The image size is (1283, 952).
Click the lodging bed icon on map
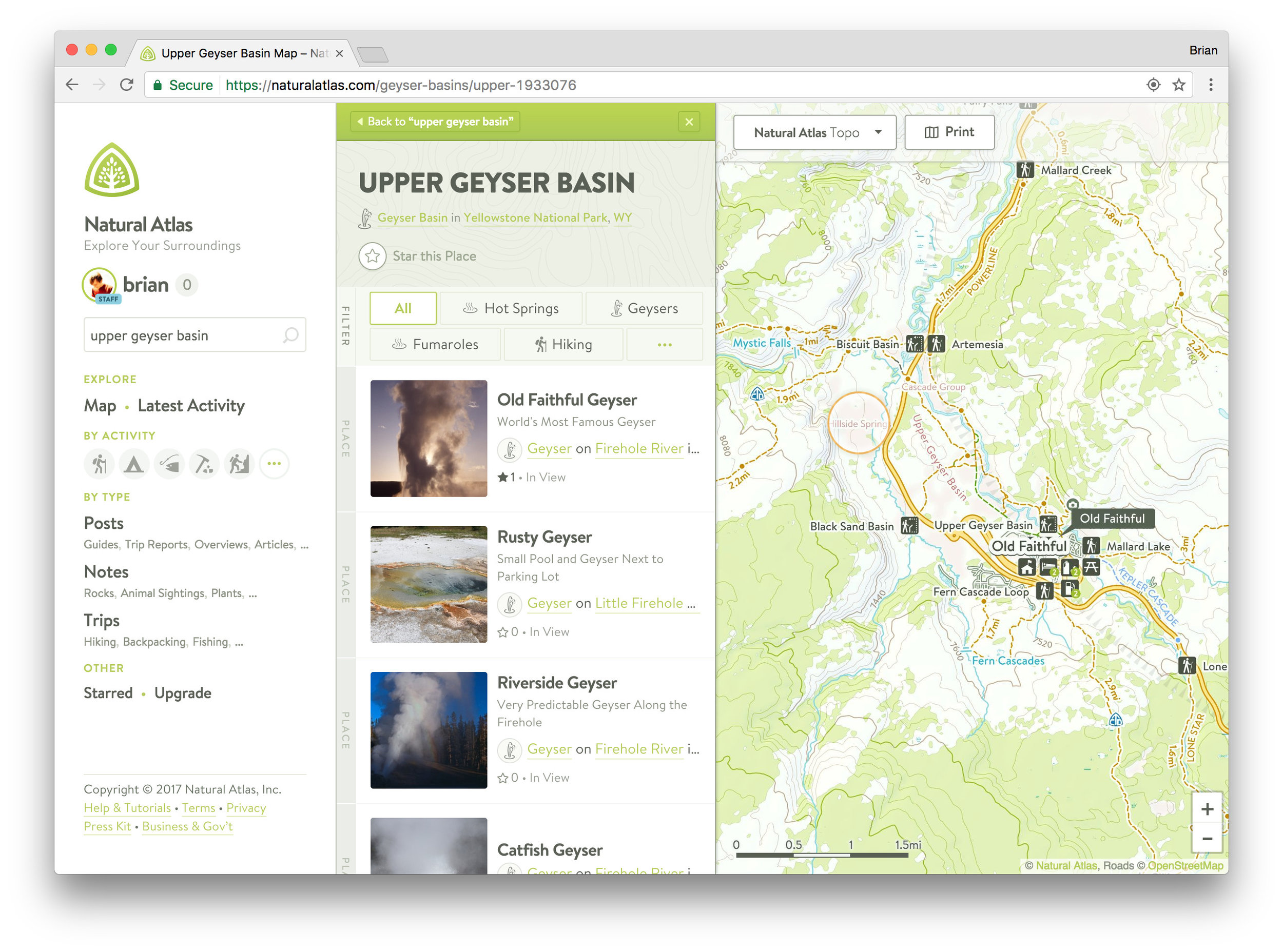(x=1049, y=568)
